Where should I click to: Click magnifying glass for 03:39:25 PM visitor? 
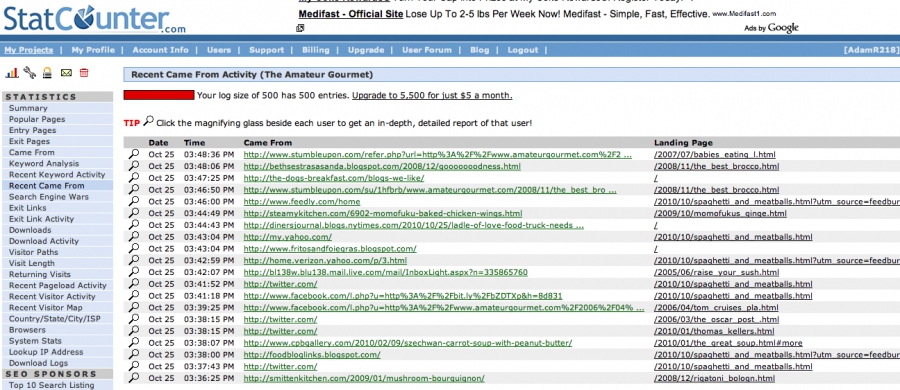coord(134,307)
